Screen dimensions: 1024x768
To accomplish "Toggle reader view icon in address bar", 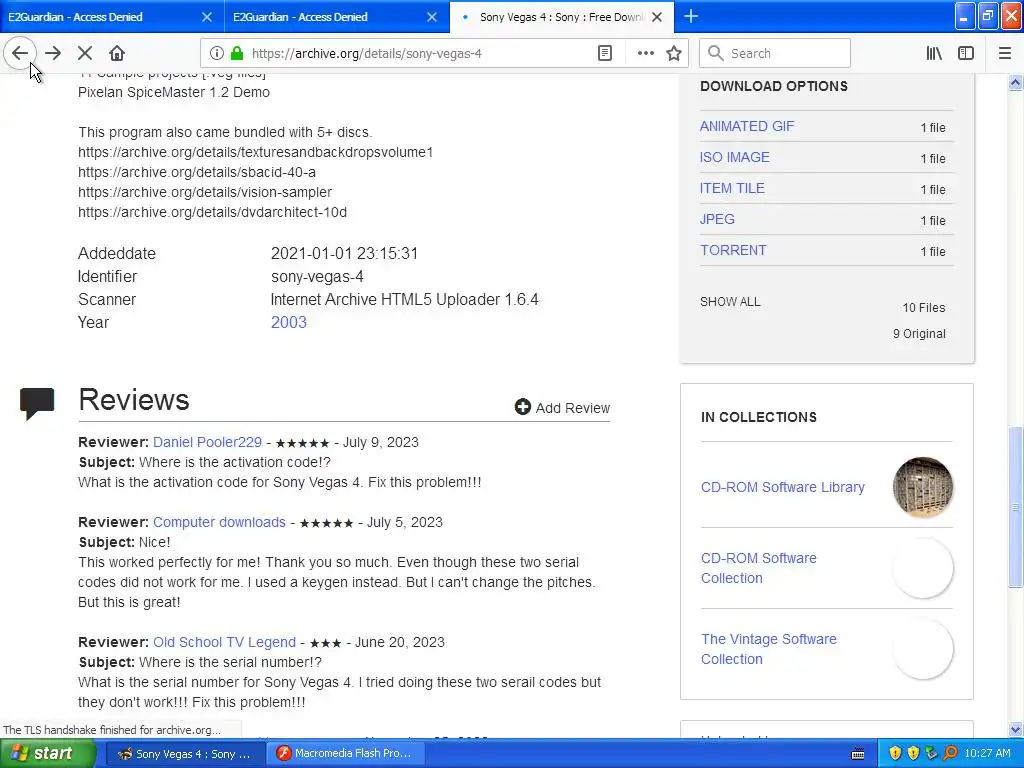I will coord(605,53).
